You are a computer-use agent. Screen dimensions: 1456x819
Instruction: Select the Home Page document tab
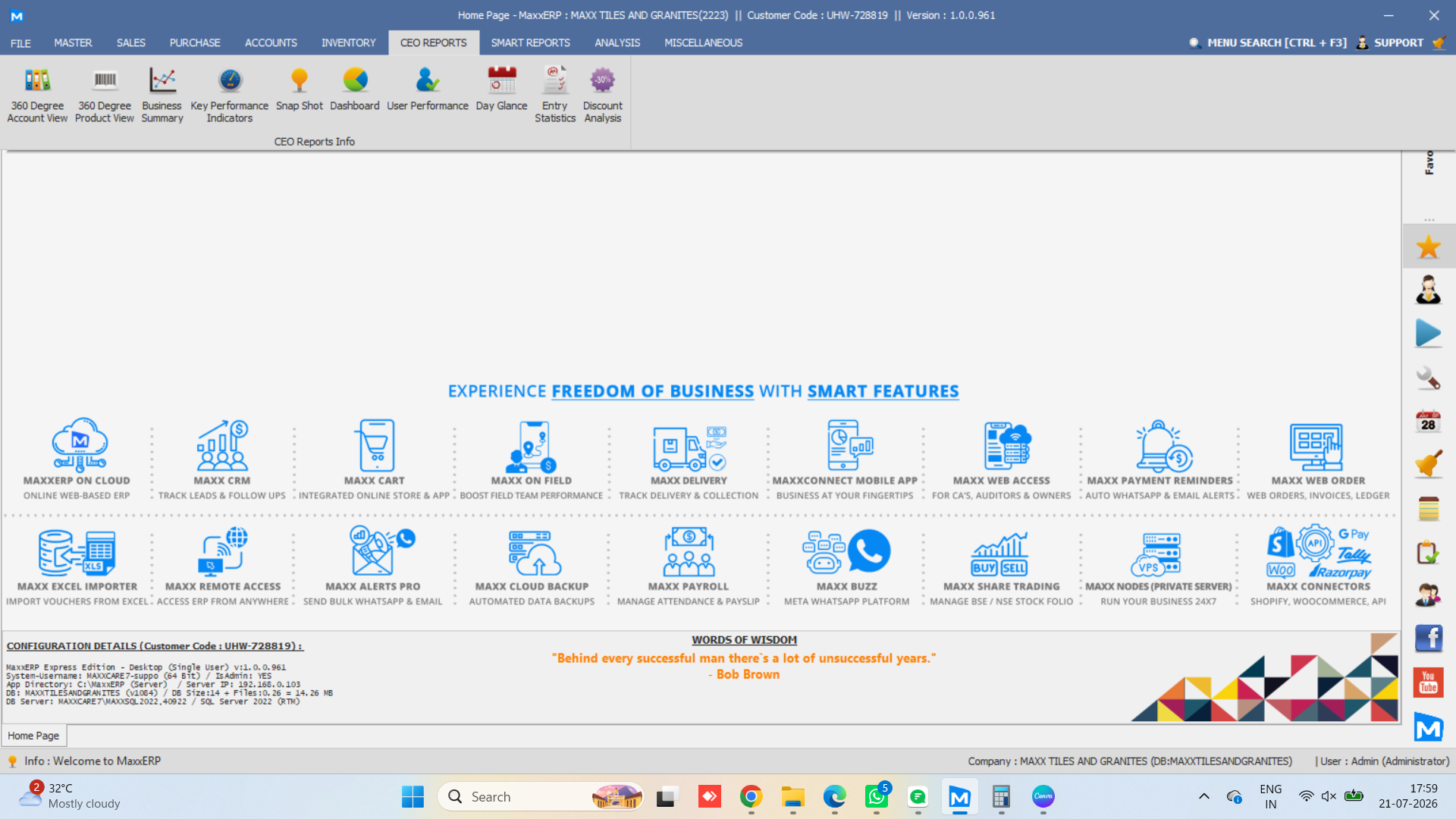tap(33, 736)
